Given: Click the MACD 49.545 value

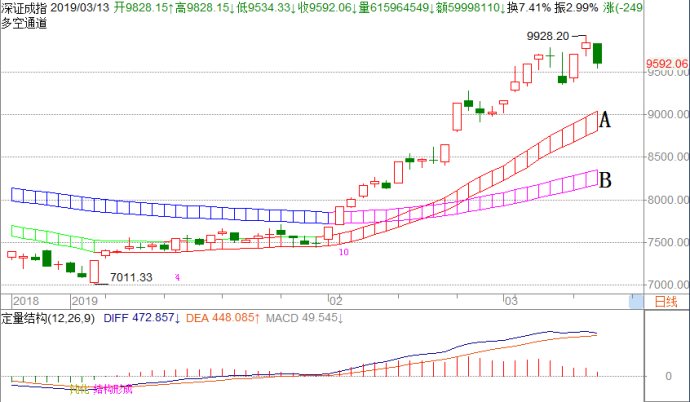Looking at the screenshot, I should pos(304,318).
